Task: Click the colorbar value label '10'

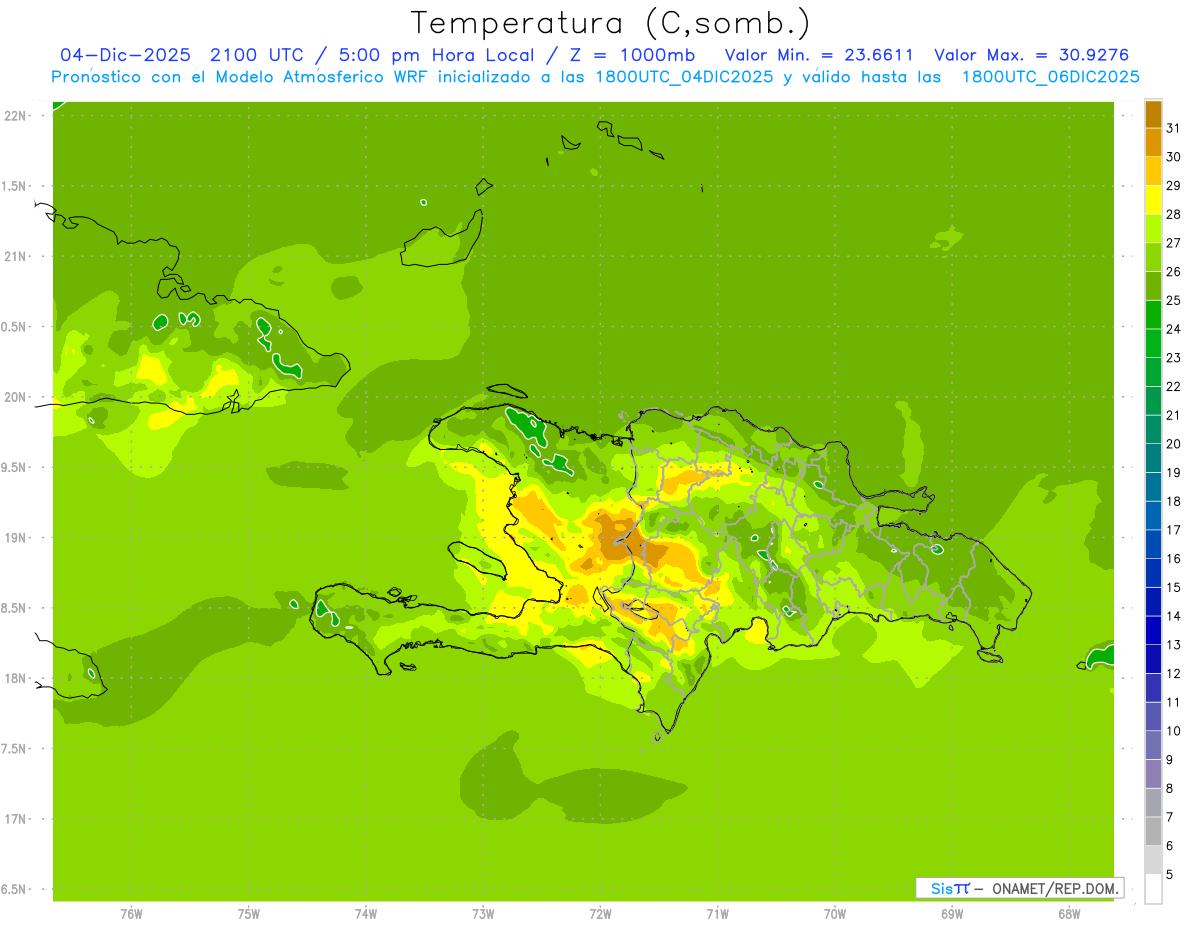Action: [x=1173, y=731]
